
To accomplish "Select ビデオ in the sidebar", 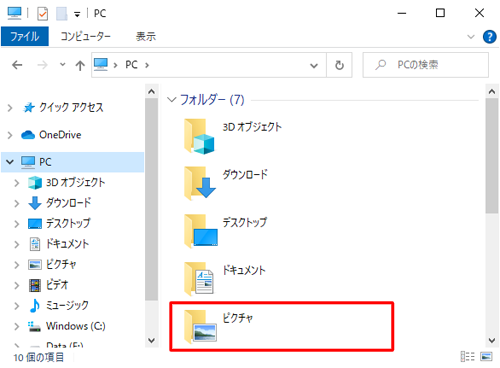I will click(x=57, y=285).
